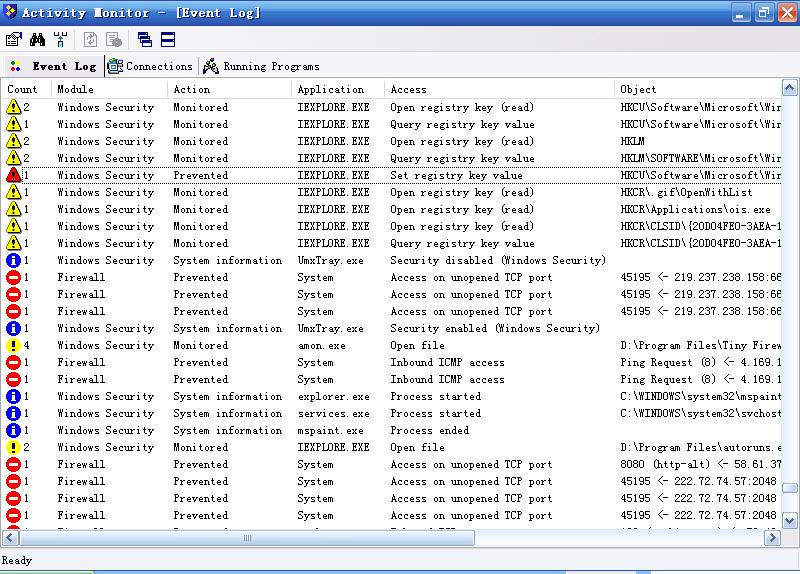Click the red warning icon on the Set registry key value row
The image size is (800, 574).
point(14,175)
